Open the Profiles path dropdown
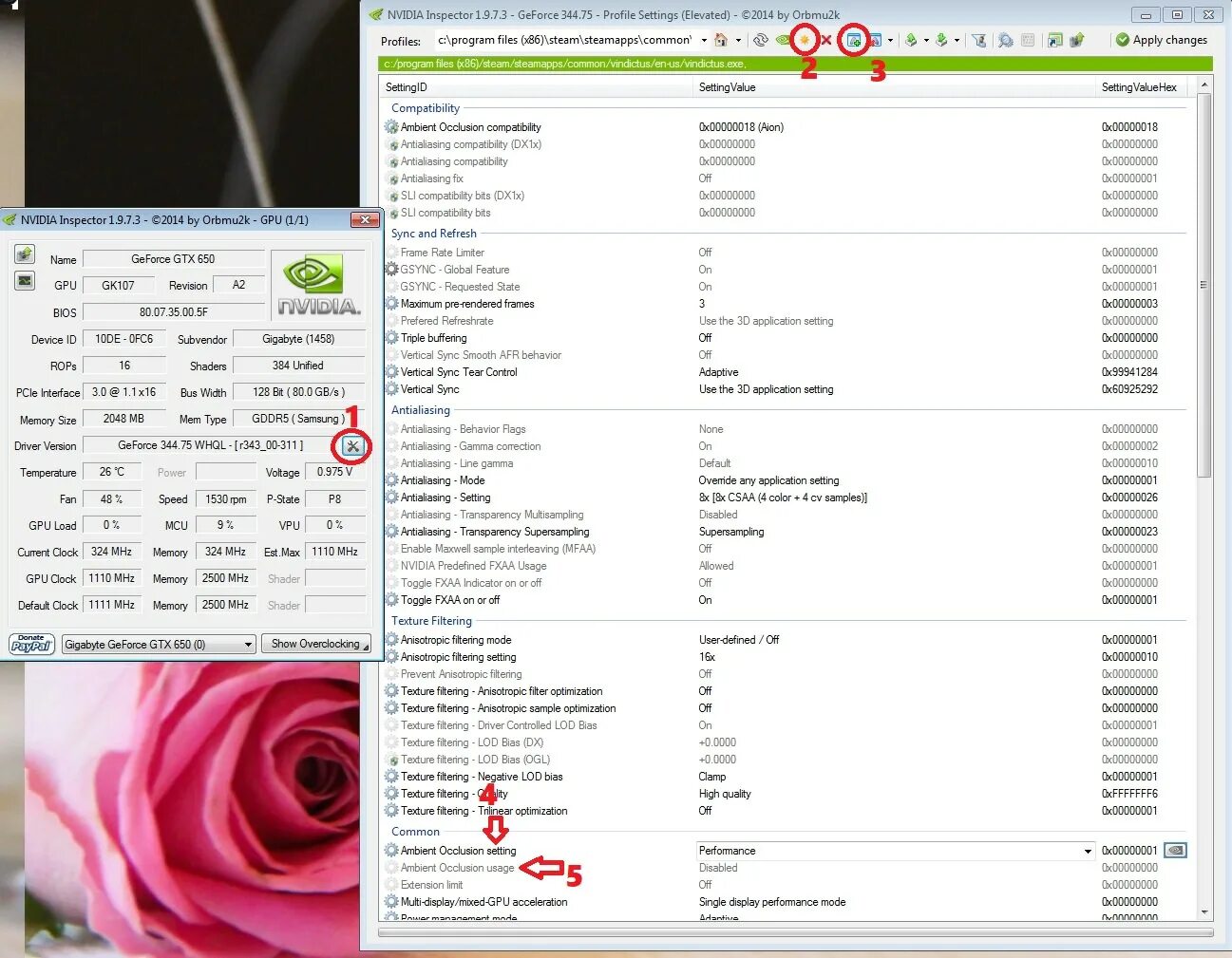1232x958 pixels. pos(704,40)
